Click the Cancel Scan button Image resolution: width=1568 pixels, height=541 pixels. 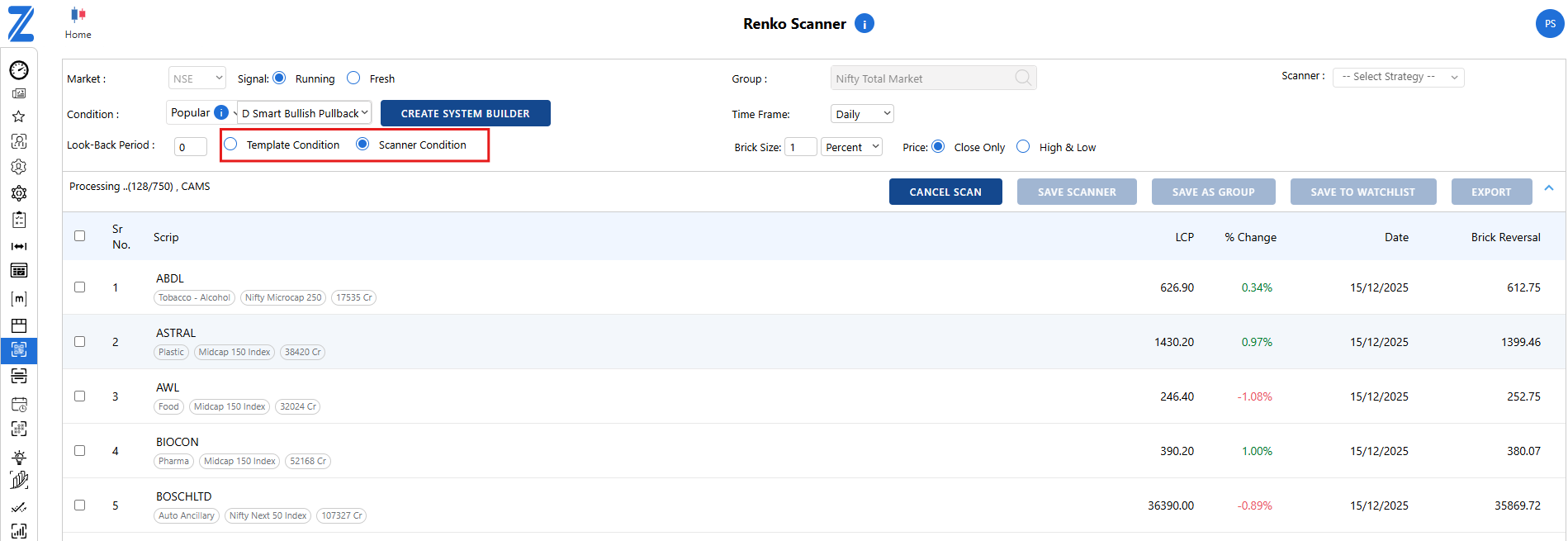coord(945,192)
